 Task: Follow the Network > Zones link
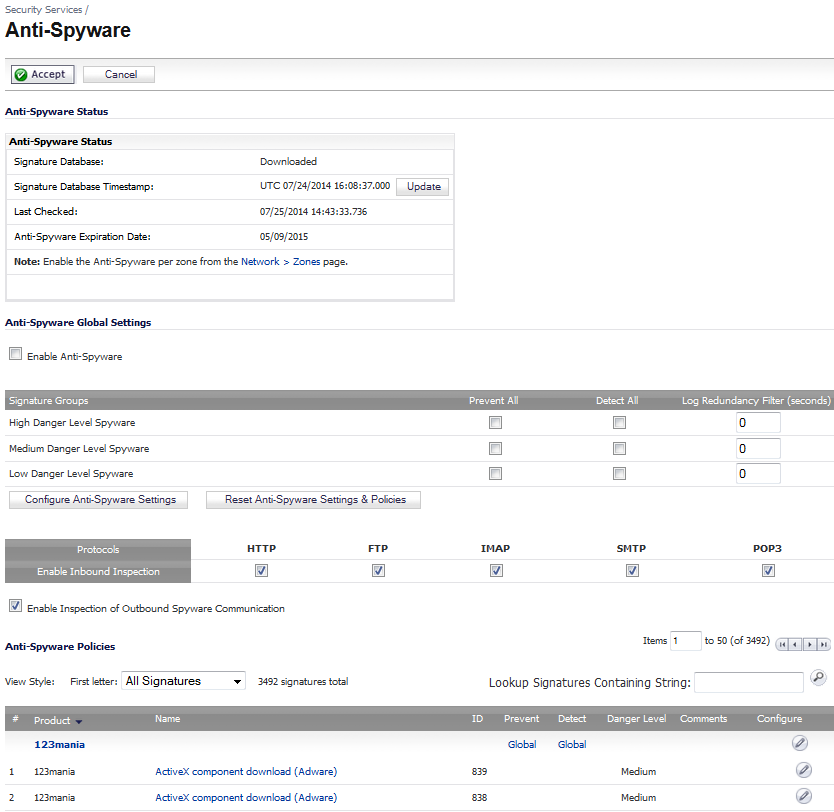pos(281,262)
